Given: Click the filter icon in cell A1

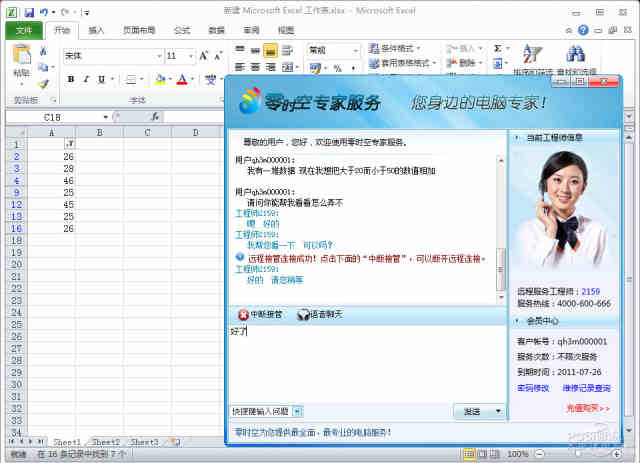Looking at the screenshot, I should pos(69,144).
